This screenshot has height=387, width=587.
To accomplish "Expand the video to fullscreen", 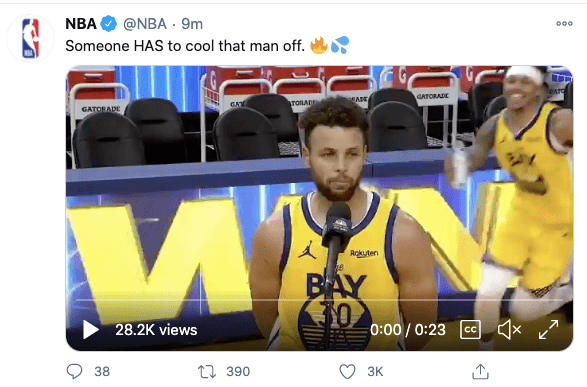I will pos(548,330).
